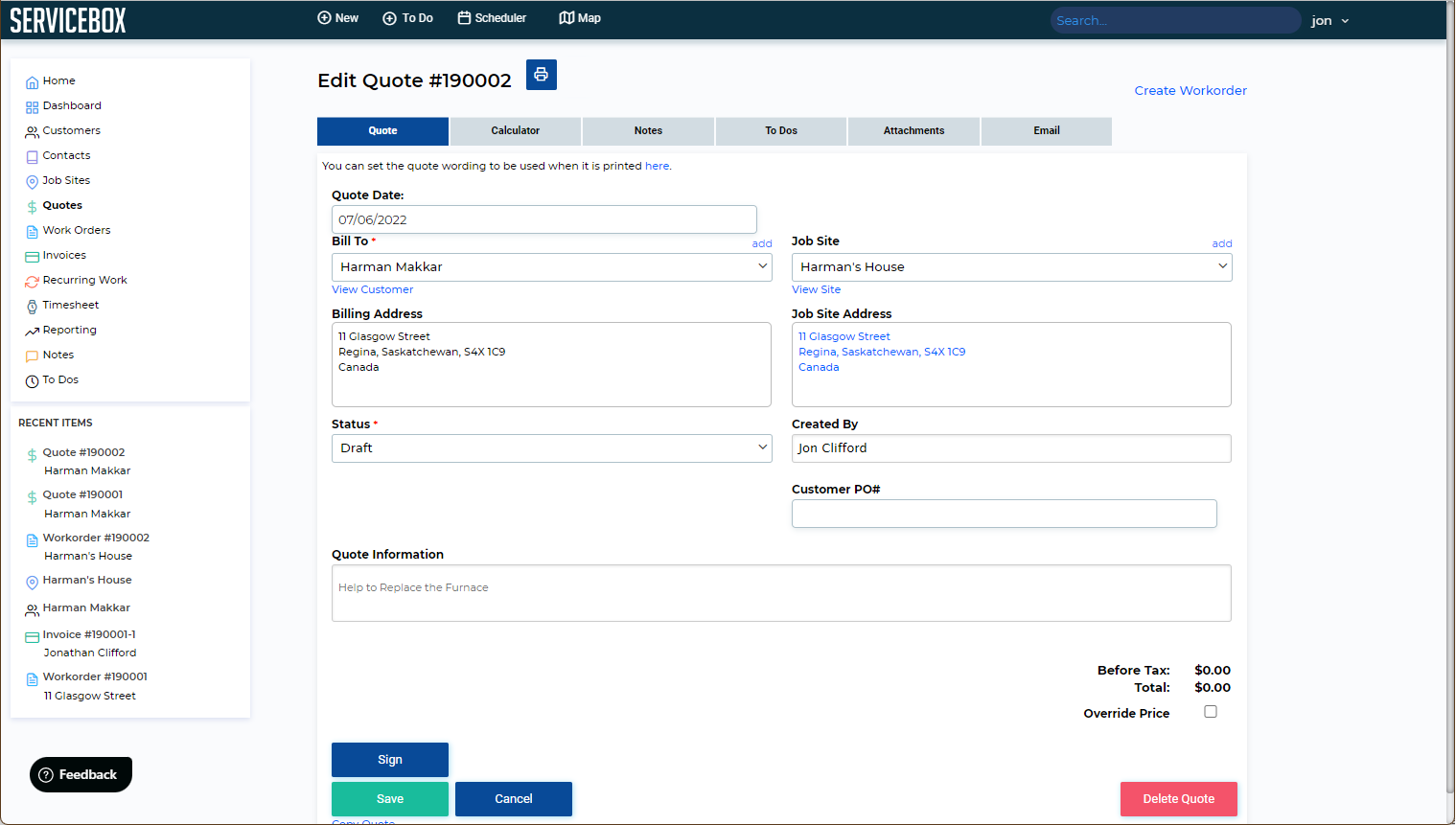
Task: Click the Feedback question mark icon
Action: coord(46,775)
